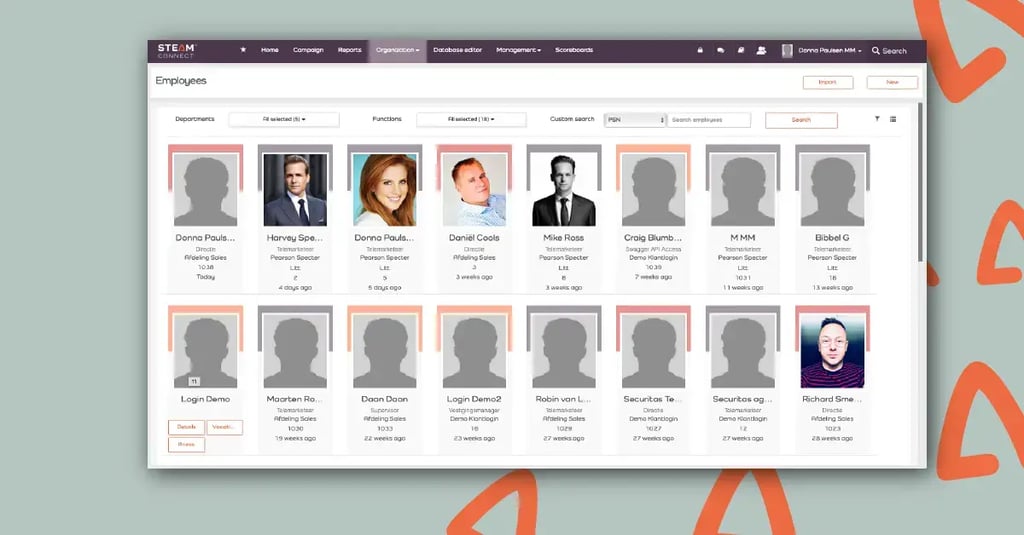Click the button right of Details
The image size is (1024, 535).
tap(225, 427)
